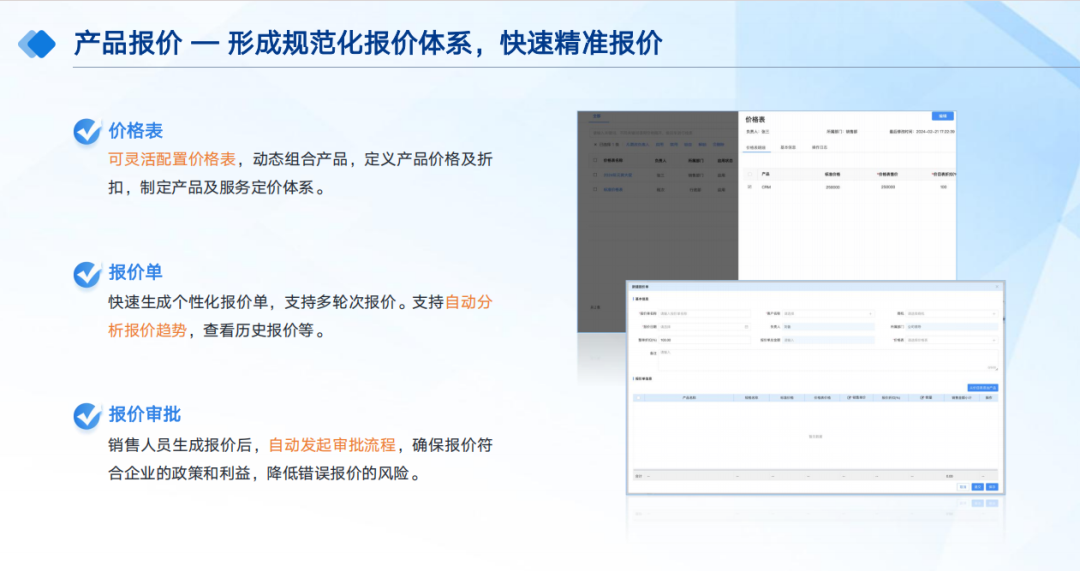Click the edit icon in 数量 column header

tap(921, 397)
